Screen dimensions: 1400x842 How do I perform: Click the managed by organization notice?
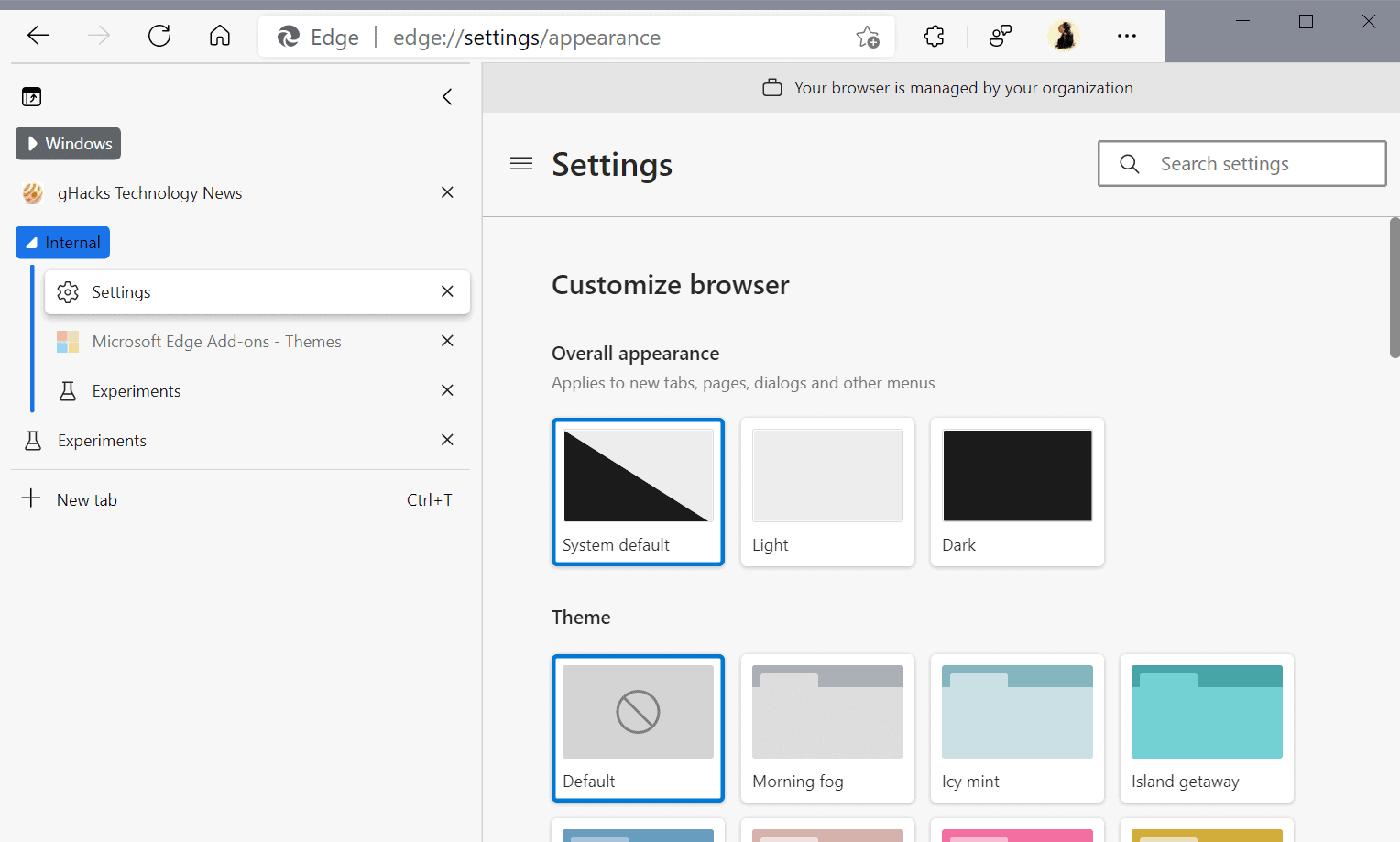[947, 88]
